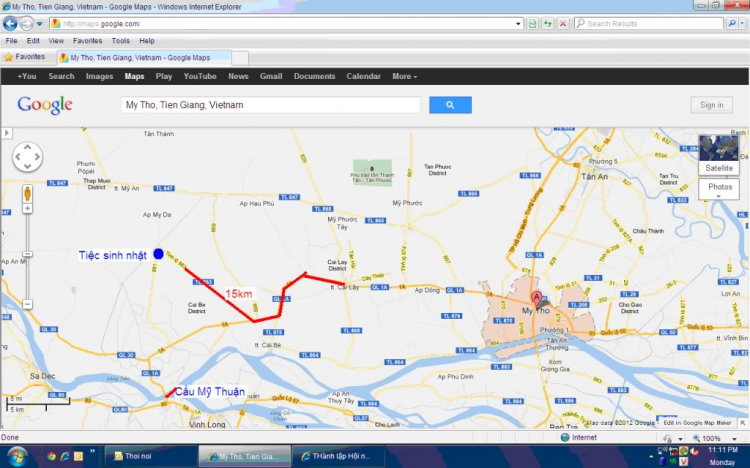
Task: Click the IE search magnifier icon
Action: point(732,23)
